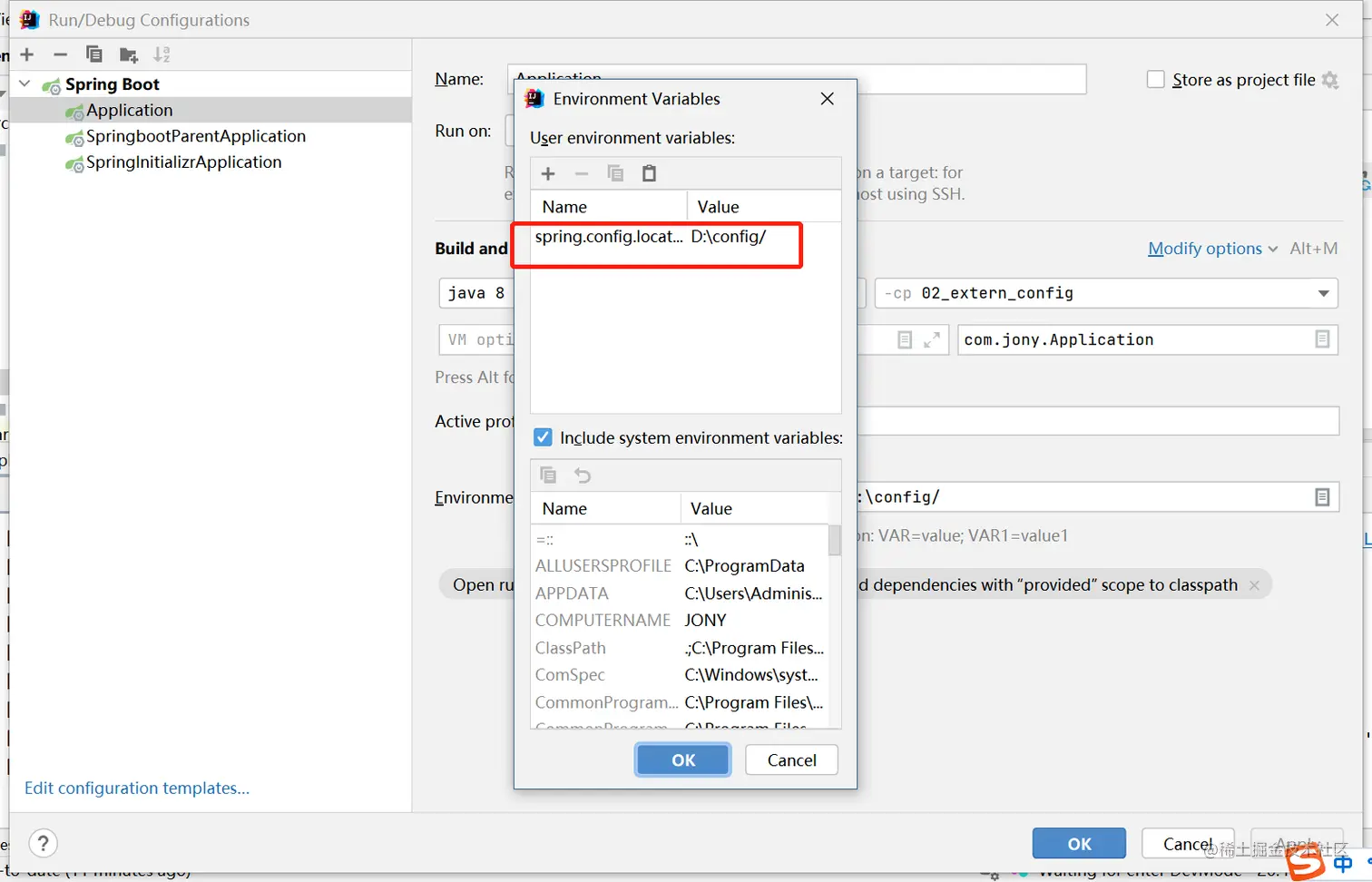Collapse the Spring Boot tree node
1372x882 pixels.
25,83
